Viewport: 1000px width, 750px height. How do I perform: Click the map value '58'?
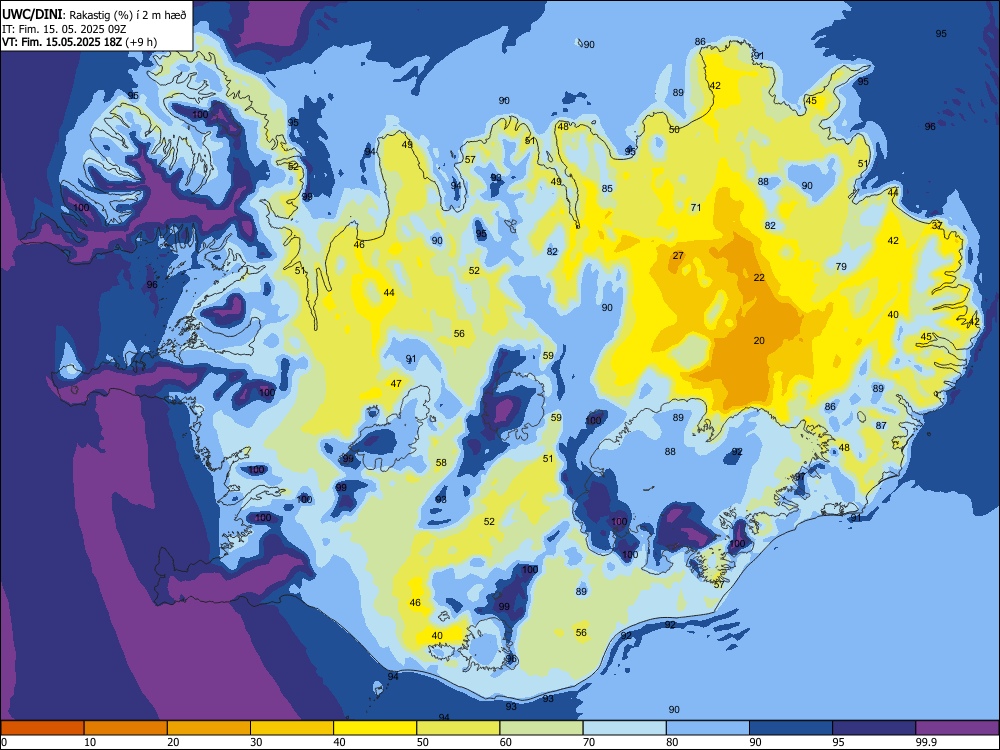tap(441, 463)
